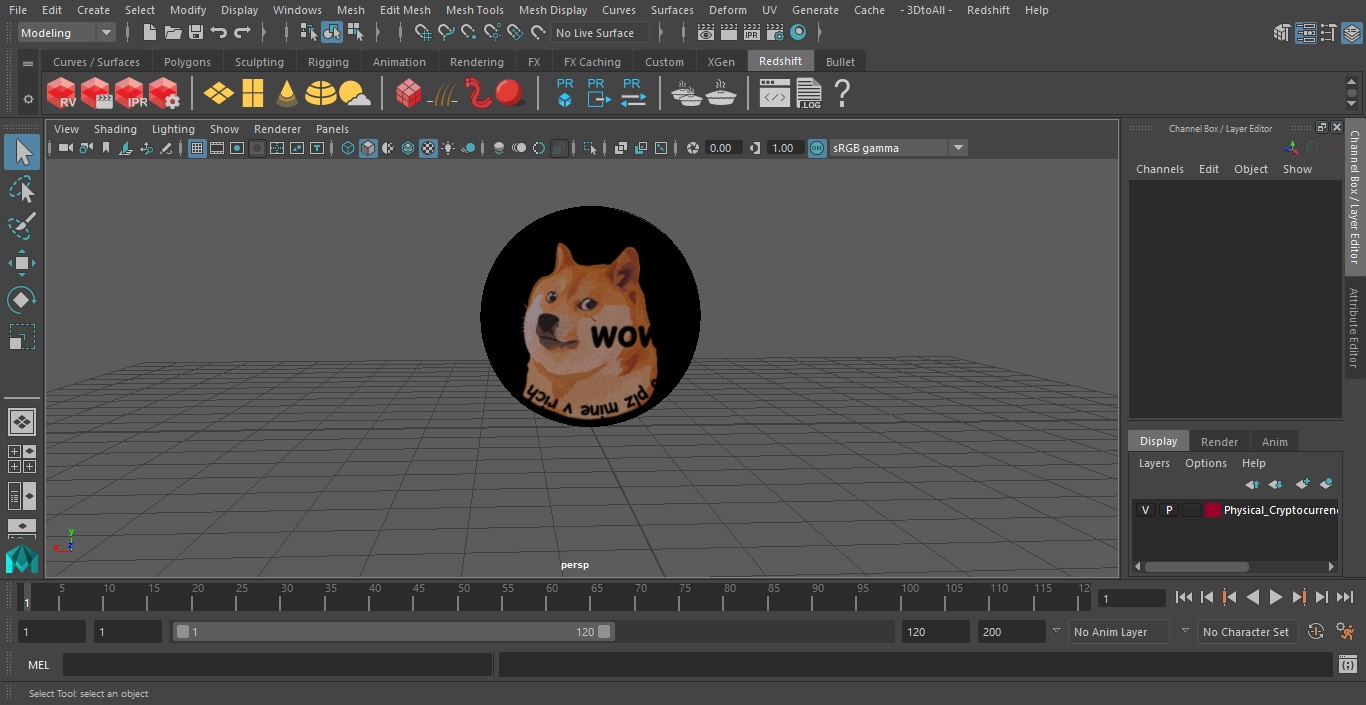Open the Channels menu in Channel Box

pyautogui.click(x=1159, y=169)
